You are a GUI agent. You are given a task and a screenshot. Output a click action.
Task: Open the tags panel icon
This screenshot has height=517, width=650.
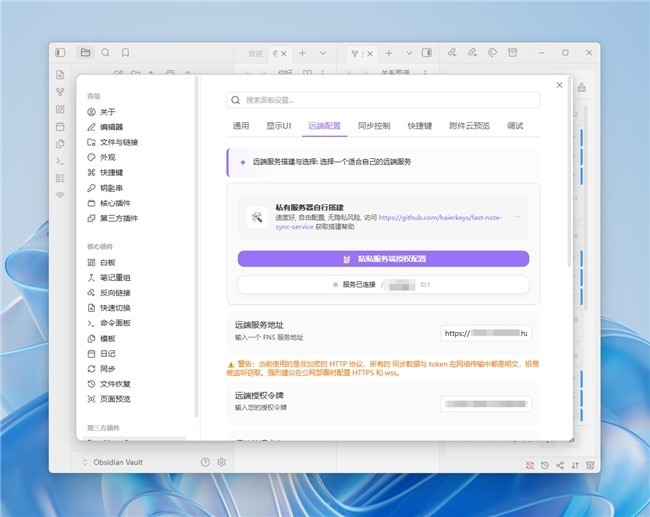click(x=492, y=53)
